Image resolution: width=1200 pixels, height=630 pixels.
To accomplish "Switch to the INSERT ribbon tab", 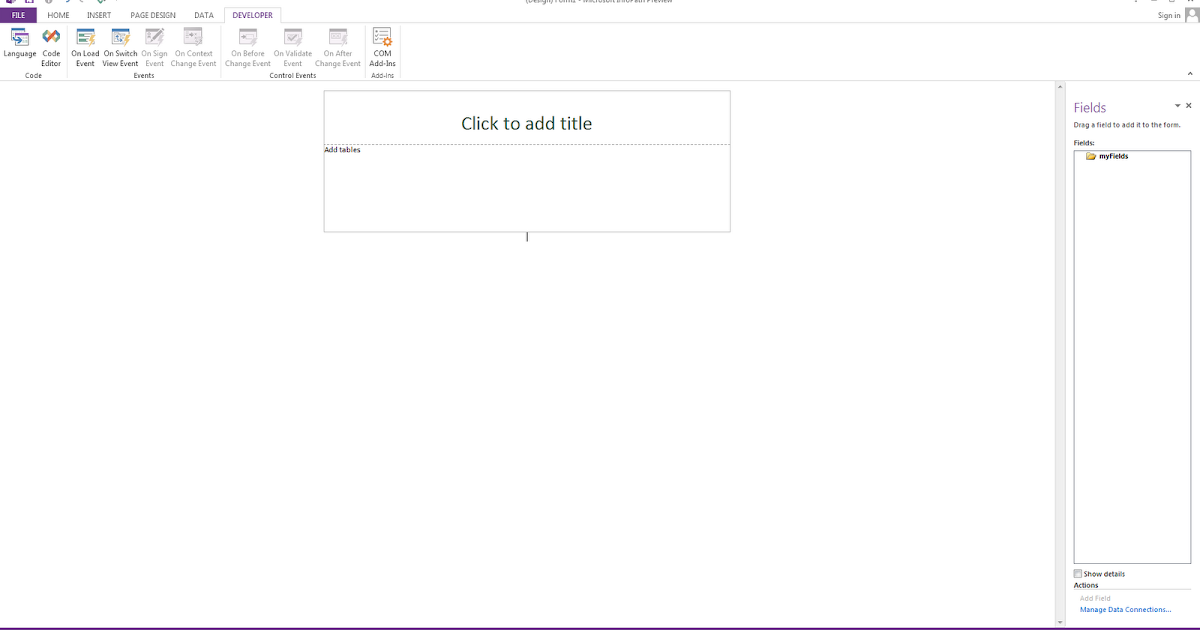I will tap(99, 15).
